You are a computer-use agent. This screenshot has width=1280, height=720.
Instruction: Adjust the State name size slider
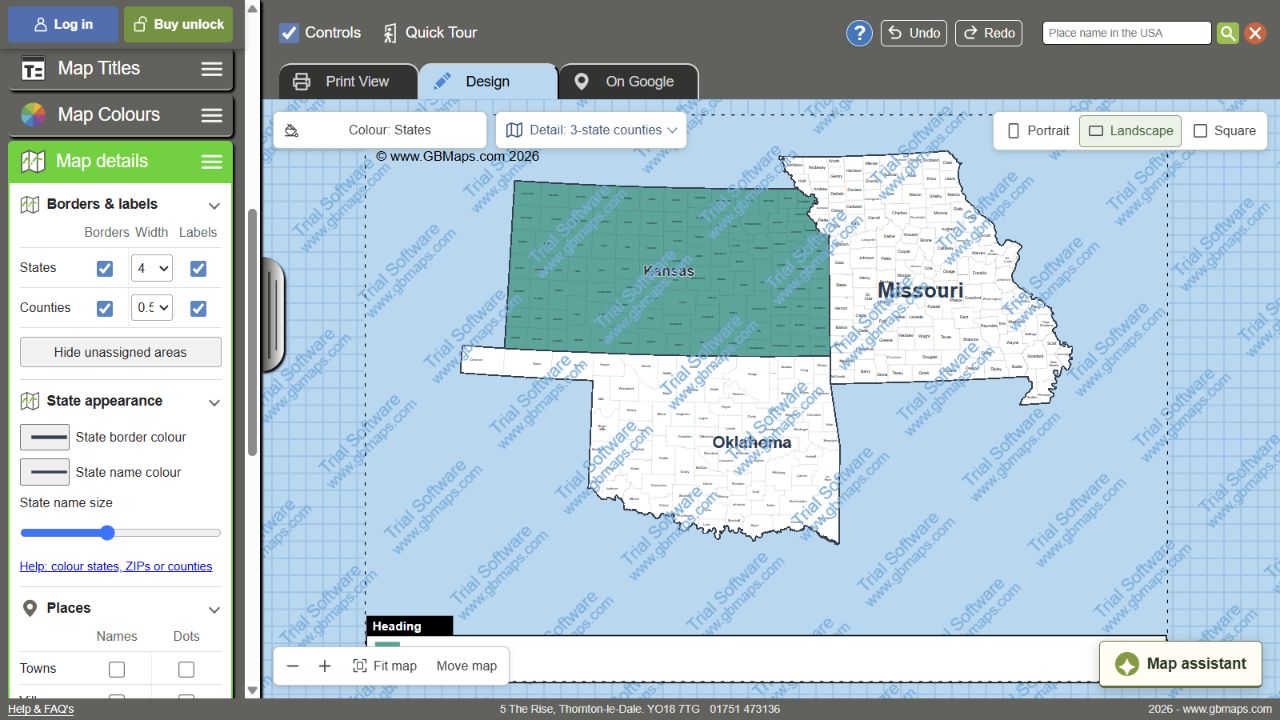click(121, 533)
